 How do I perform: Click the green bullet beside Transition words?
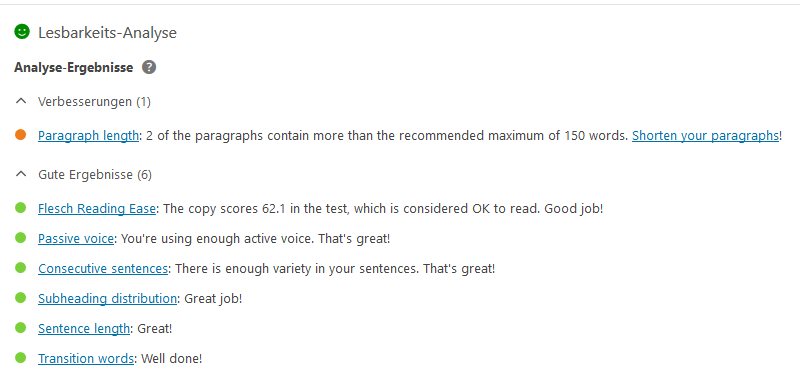[x=20, y=358]
